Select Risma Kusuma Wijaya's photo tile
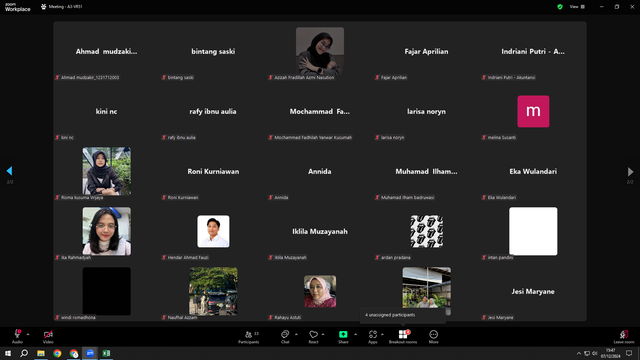The image size is (640, 360). pyautogui.click(x=107, y=171)
